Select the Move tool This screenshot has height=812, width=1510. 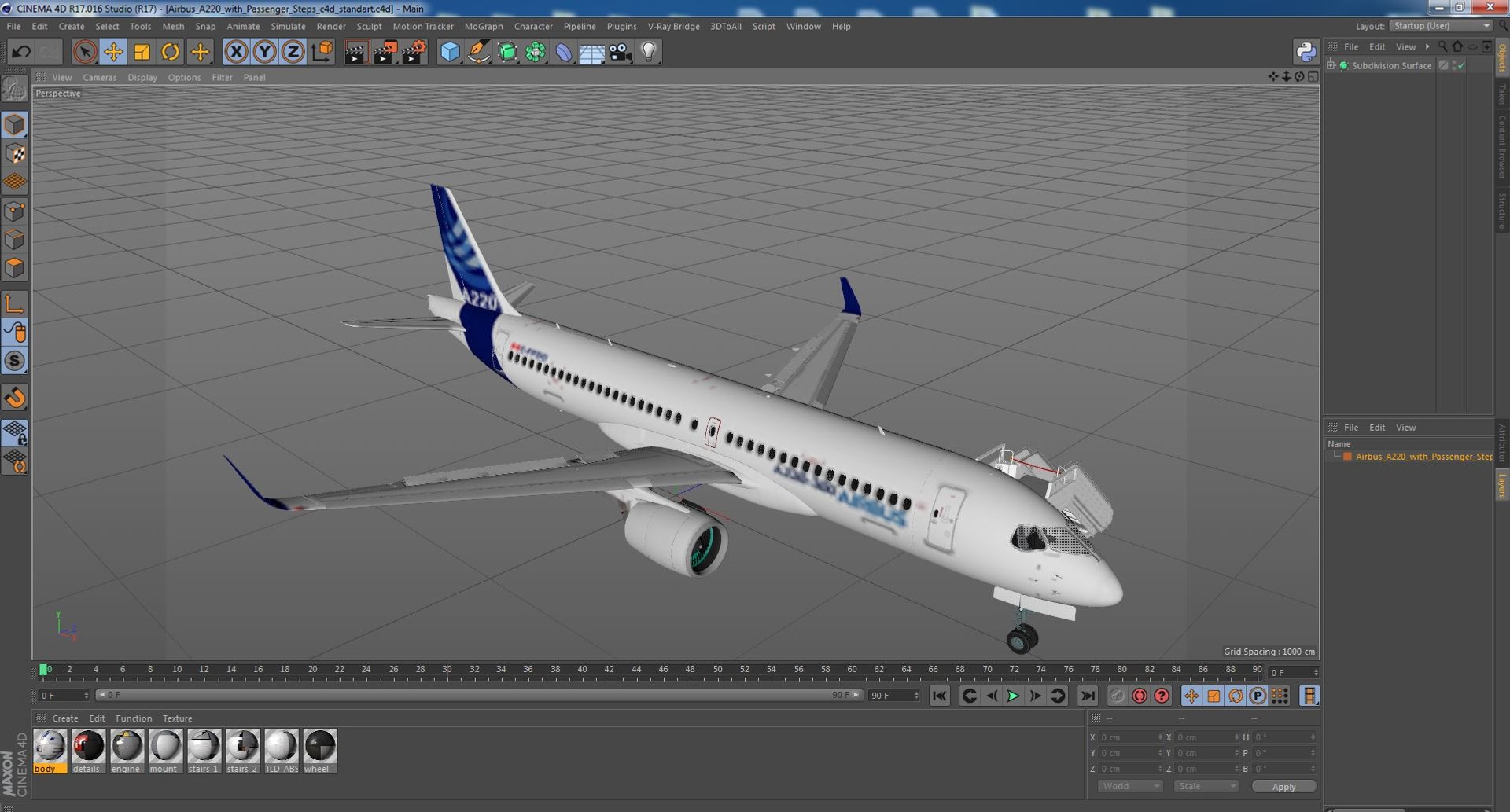[113, 53]
